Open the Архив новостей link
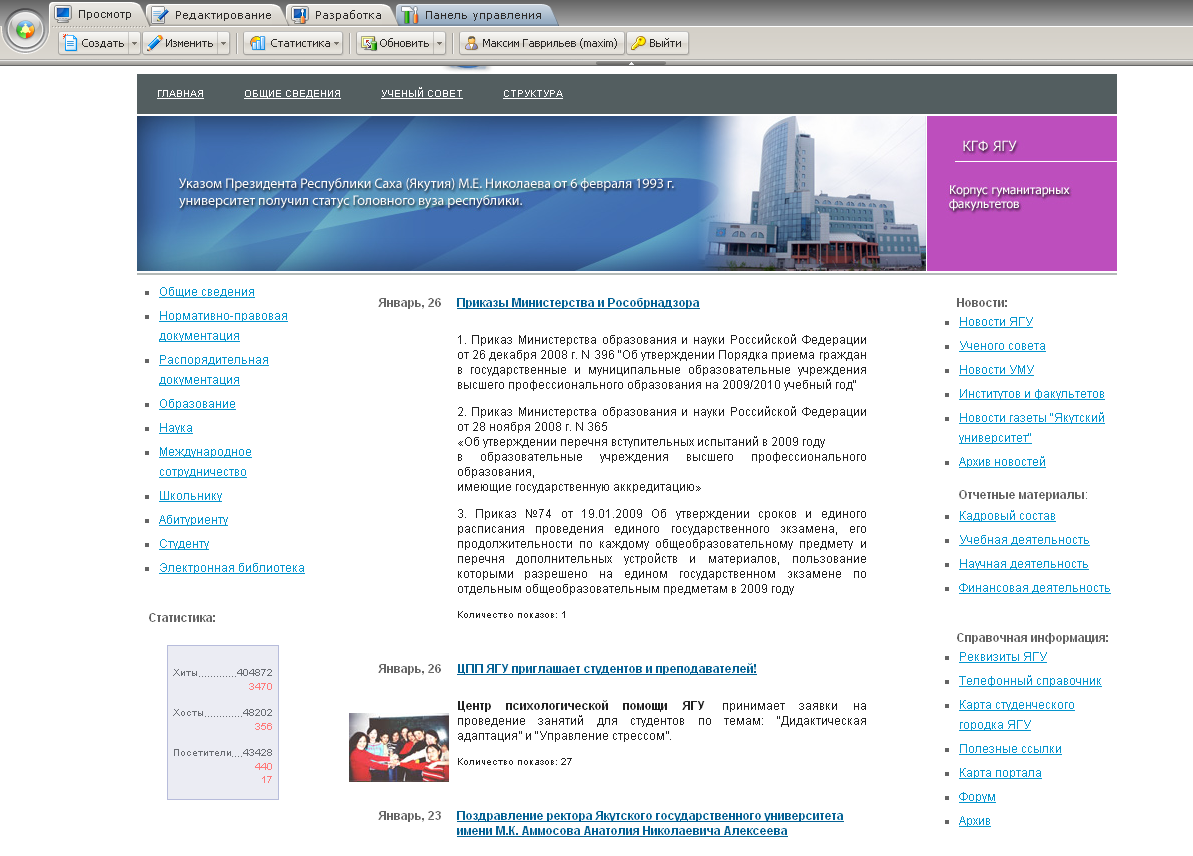Image resolution: width=1193 pixels, height=856 pixels. 1002,462
